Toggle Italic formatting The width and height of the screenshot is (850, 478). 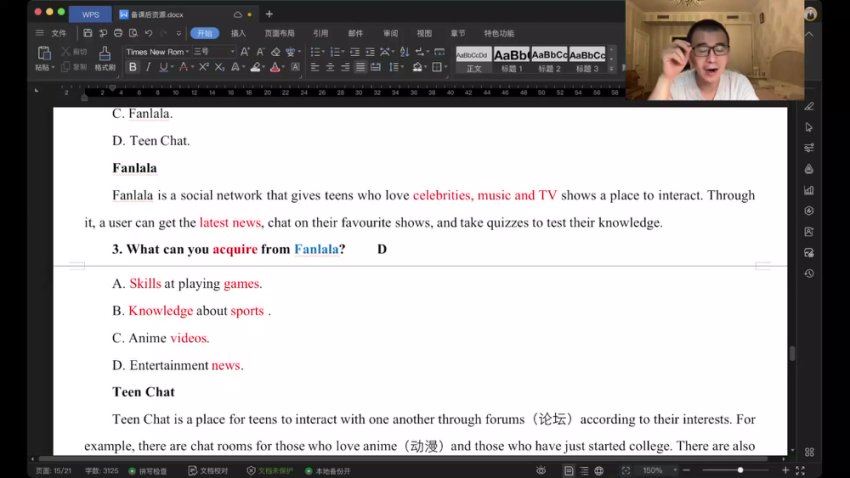pos(148,67)
